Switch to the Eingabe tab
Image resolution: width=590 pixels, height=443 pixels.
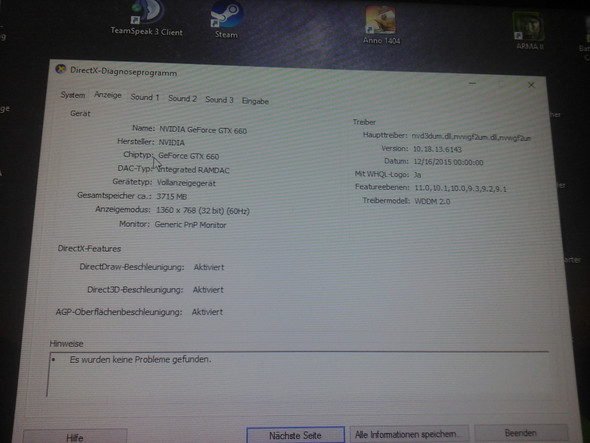click(x=255, y=101)
